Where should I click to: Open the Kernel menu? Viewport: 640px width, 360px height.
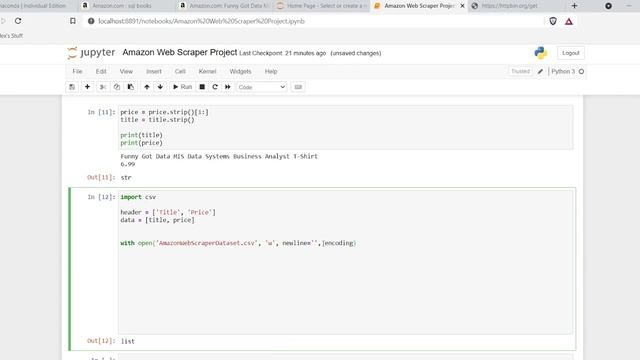207,71
